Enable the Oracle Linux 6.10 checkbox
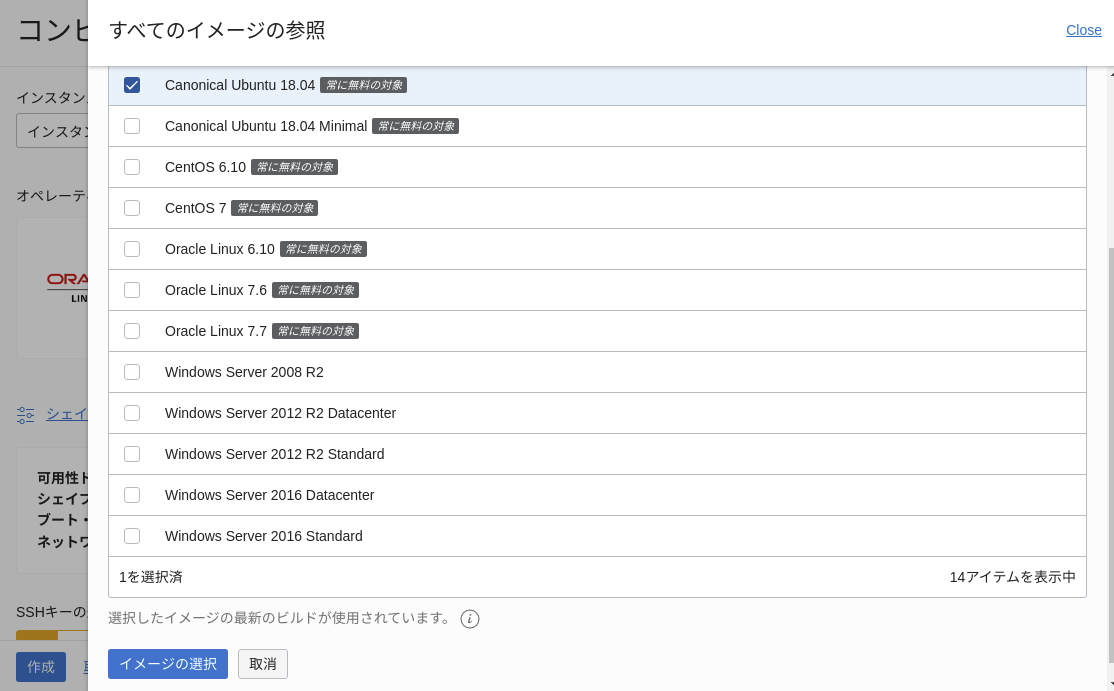This screenshot has height=691, width=1114. pos(132,249)
